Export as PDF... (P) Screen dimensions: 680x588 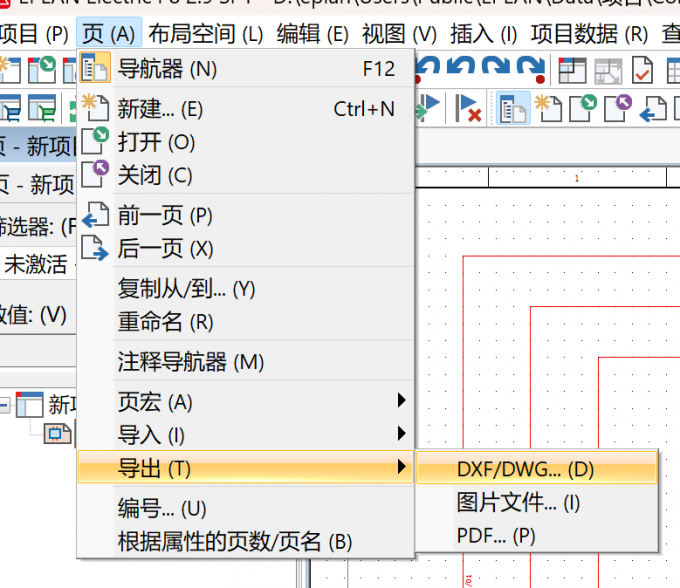click(537, 536)
